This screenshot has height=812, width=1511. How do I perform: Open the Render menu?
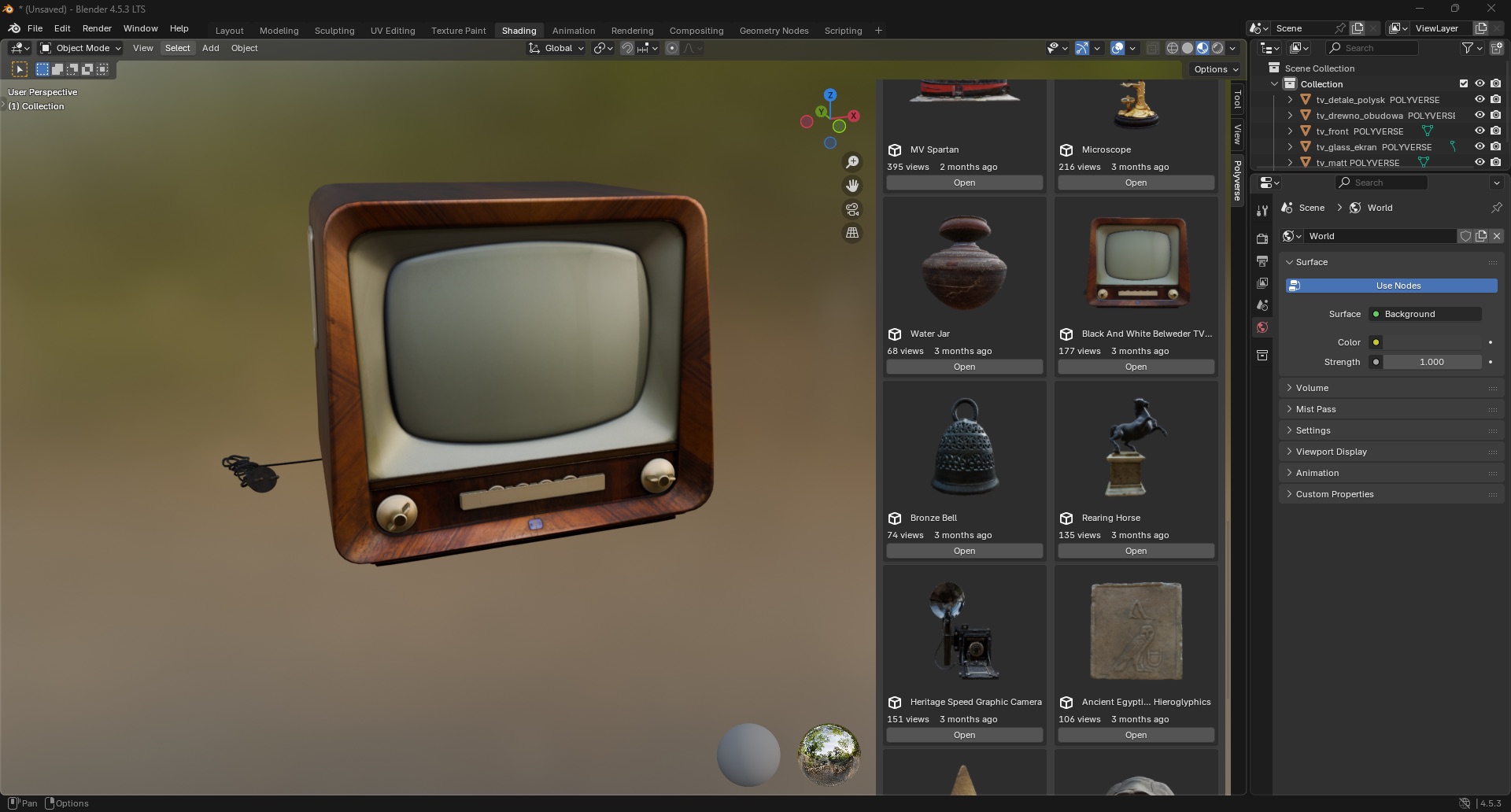[x=97, y=28]
